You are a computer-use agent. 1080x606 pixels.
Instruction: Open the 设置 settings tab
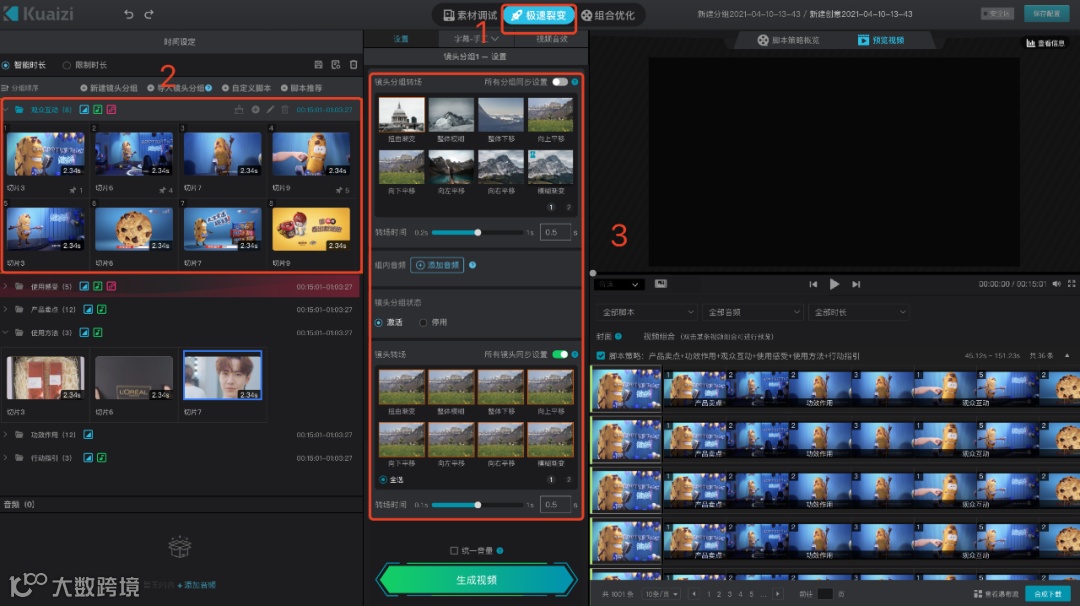point(401,39)
